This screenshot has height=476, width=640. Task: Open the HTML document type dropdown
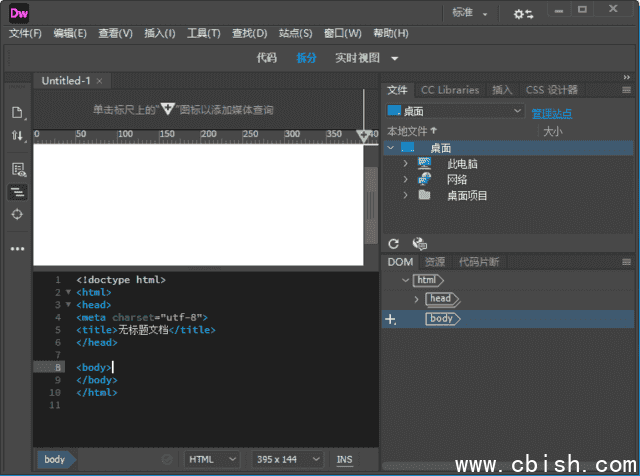click(x=212, y=459)
